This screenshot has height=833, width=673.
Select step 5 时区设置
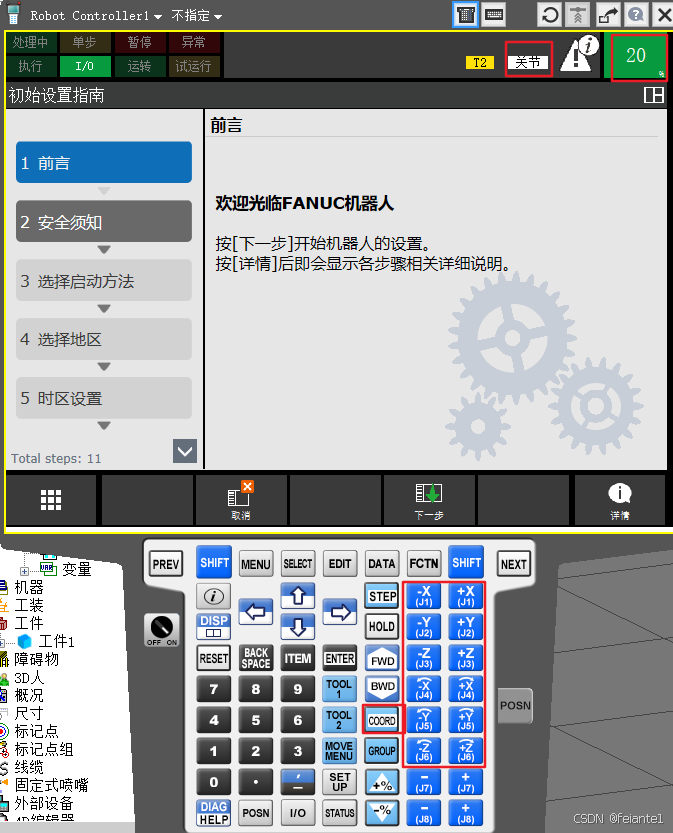pos(104,398)
